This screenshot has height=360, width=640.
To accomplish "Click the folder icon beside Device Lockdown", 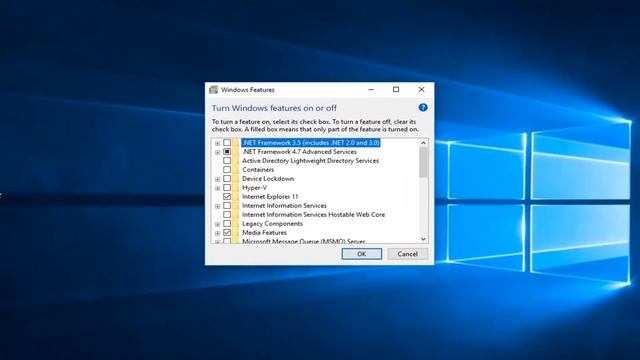I will [236, 179].
